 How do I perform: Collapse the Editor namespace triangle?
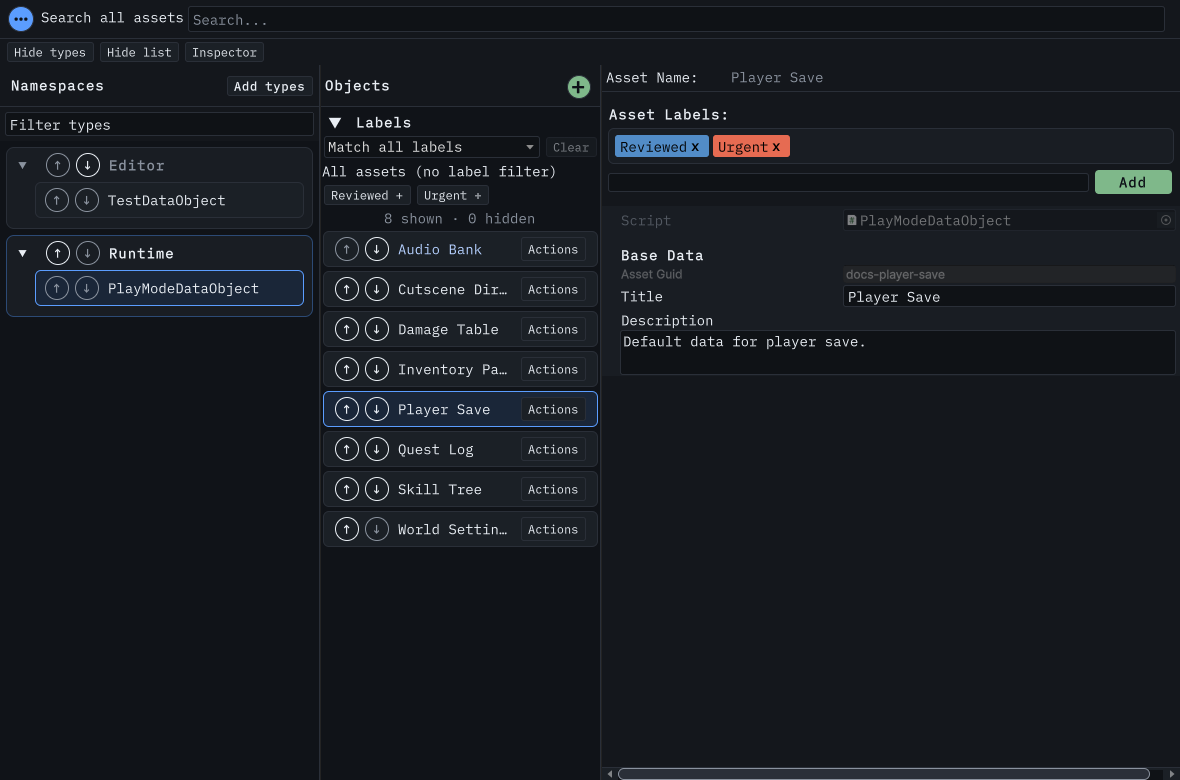coord(23,165)
